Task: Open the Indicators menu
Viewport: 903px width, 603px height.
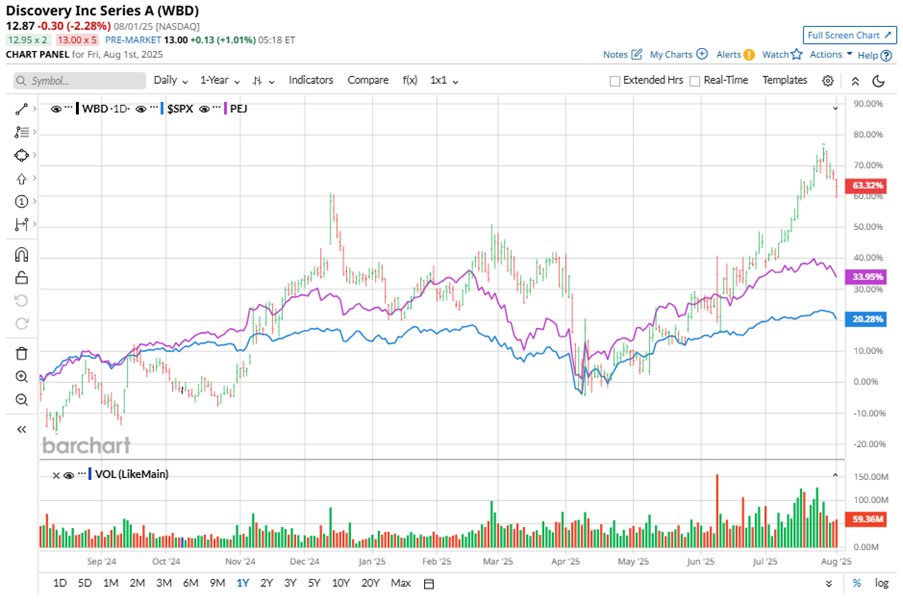Action: (x=311, y=81)
